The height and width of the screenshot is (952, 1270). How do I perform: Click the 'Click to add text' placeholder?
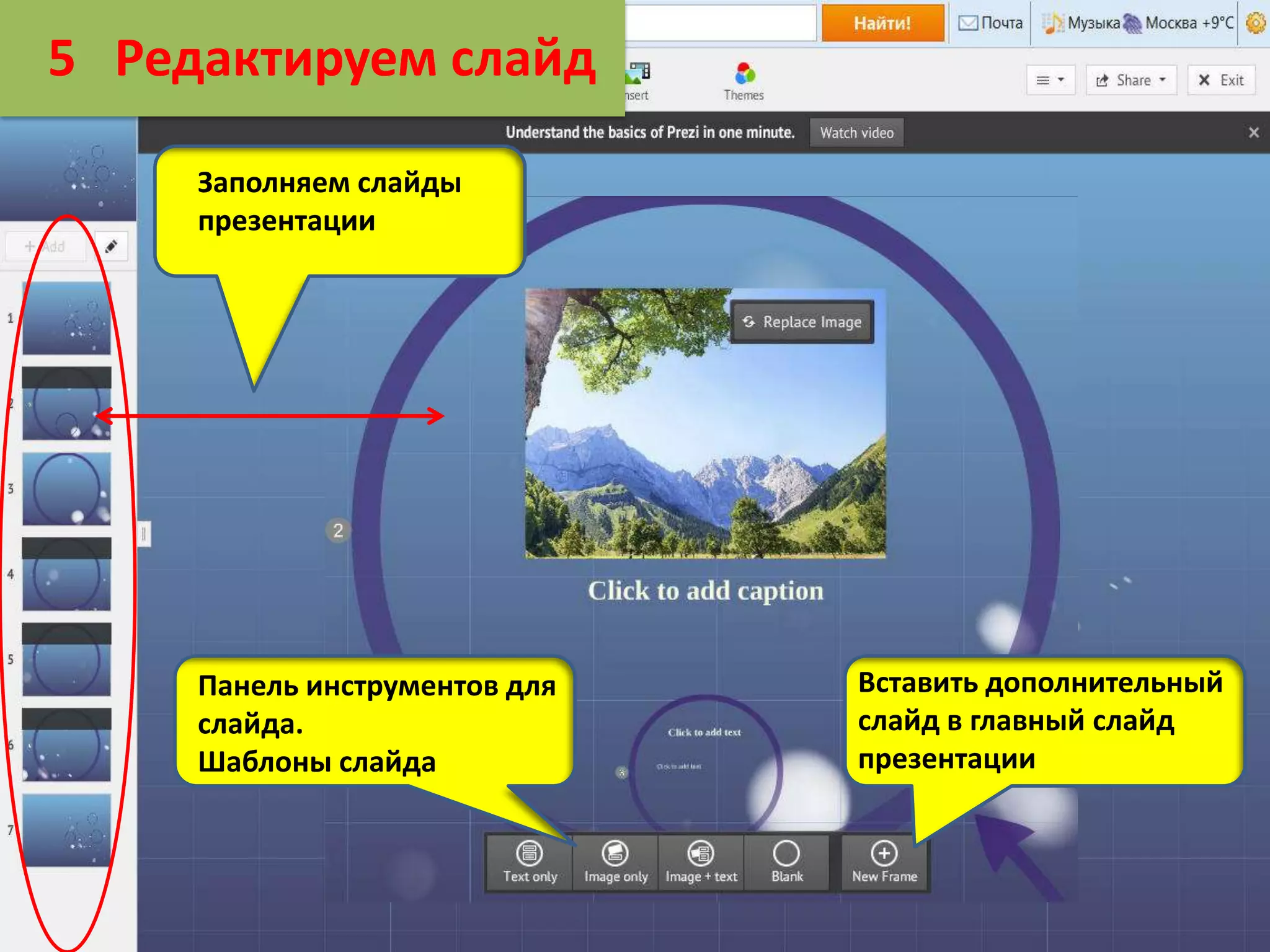[704, 732]
